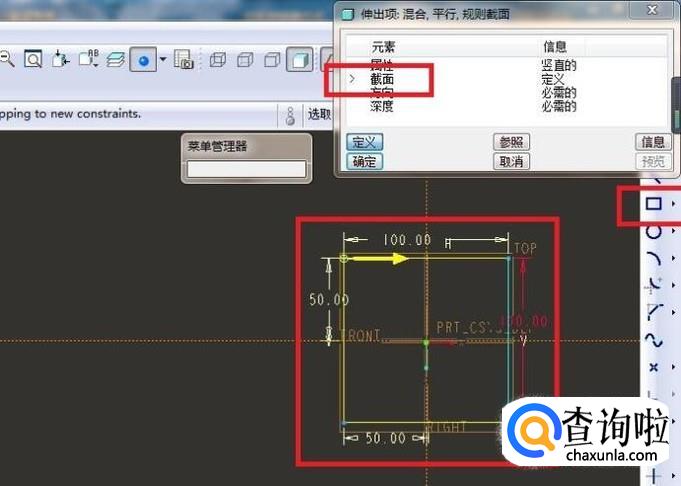Click the Refit zoom window icon
Screen dimensions: 681x486
[33, 59]
